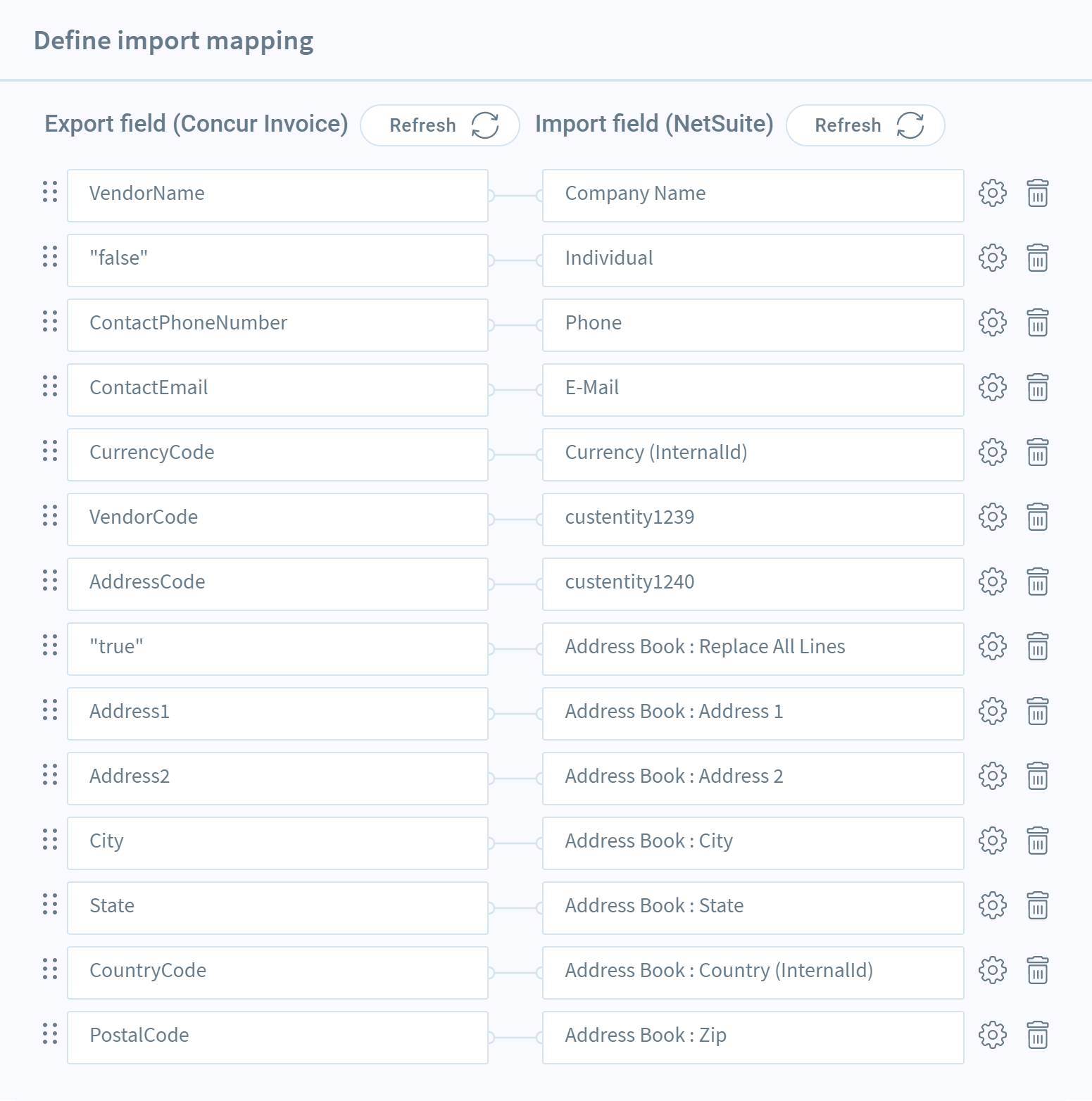Delete the "false" to Individual mapping
1092x1101 pixels.
tap(1038, 258)
